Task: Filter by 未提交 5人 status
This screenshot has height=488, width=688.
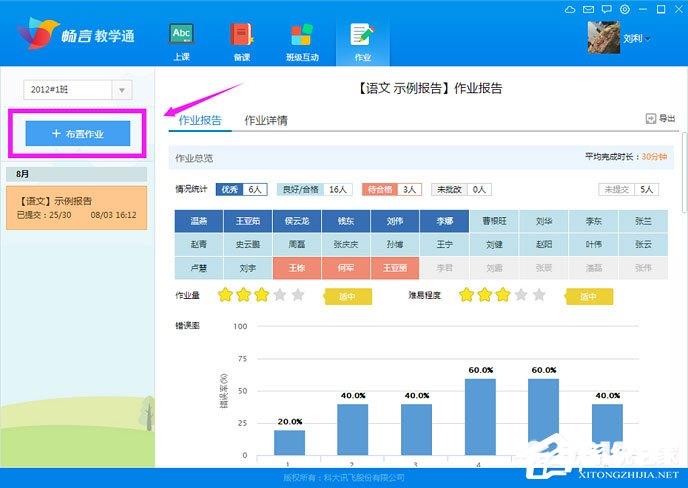Action: [x=629, y=189]
